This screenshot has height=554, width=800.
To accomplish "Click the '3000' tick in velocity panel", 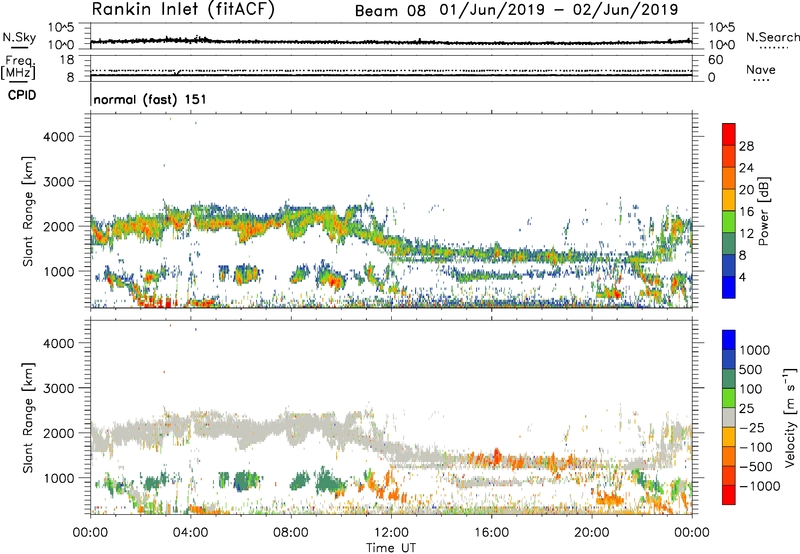I will point(59,388).
